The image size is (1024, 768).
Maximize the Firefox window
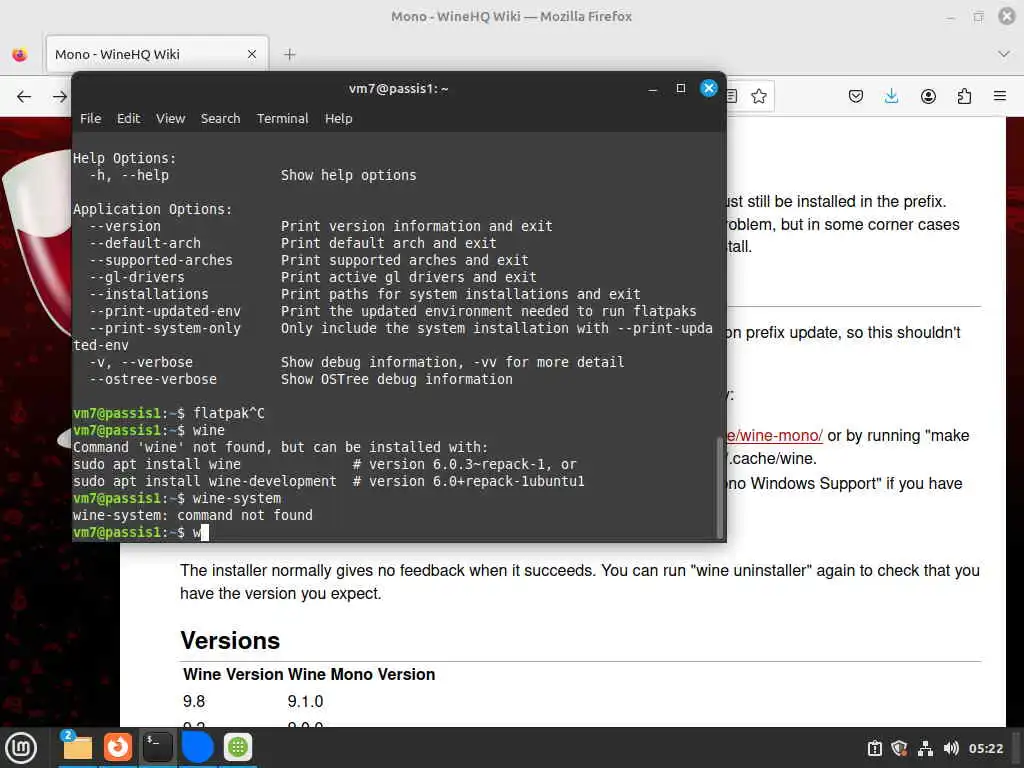pyautogui.click(x=978, y=16)
